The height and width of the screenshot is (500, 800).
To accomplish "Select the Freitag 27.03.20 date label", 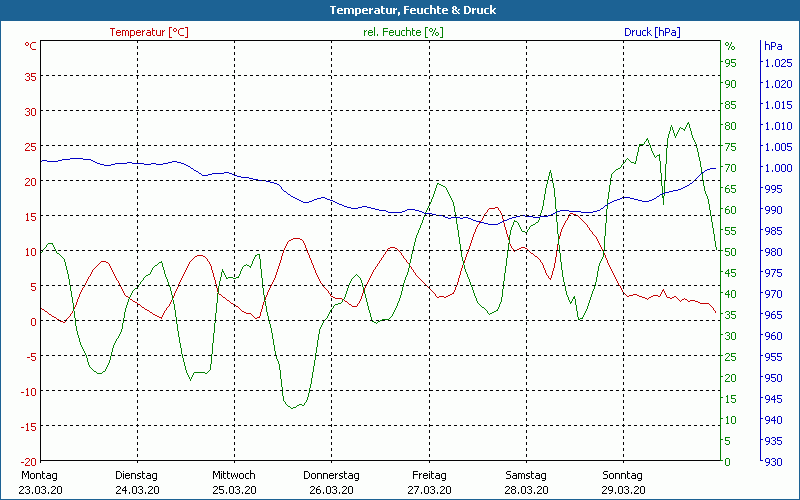I will click(428, 482).
